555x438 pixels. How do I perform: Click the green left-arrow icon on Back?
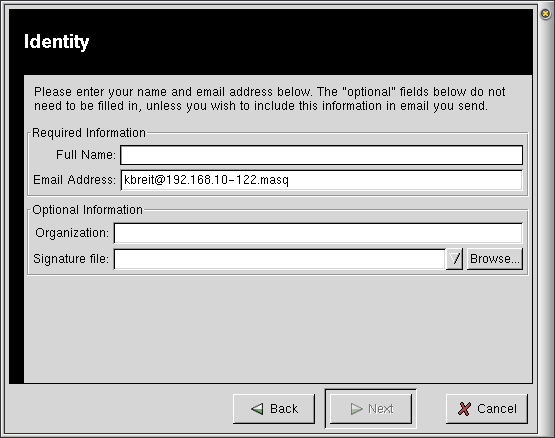(x=257, y=409)
